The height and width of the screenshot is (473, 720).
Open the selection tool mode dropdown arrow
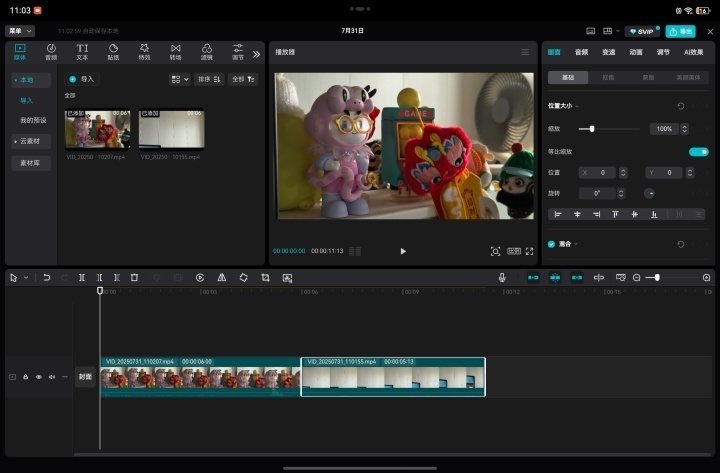pyautogui.click(x=26, y=277)
